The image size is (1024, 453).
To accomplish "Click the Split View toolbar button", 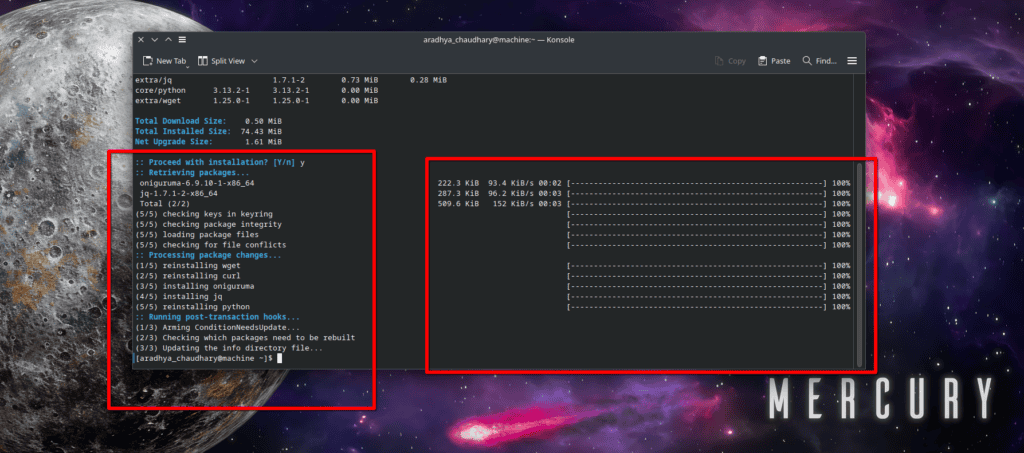I will 221,61.
